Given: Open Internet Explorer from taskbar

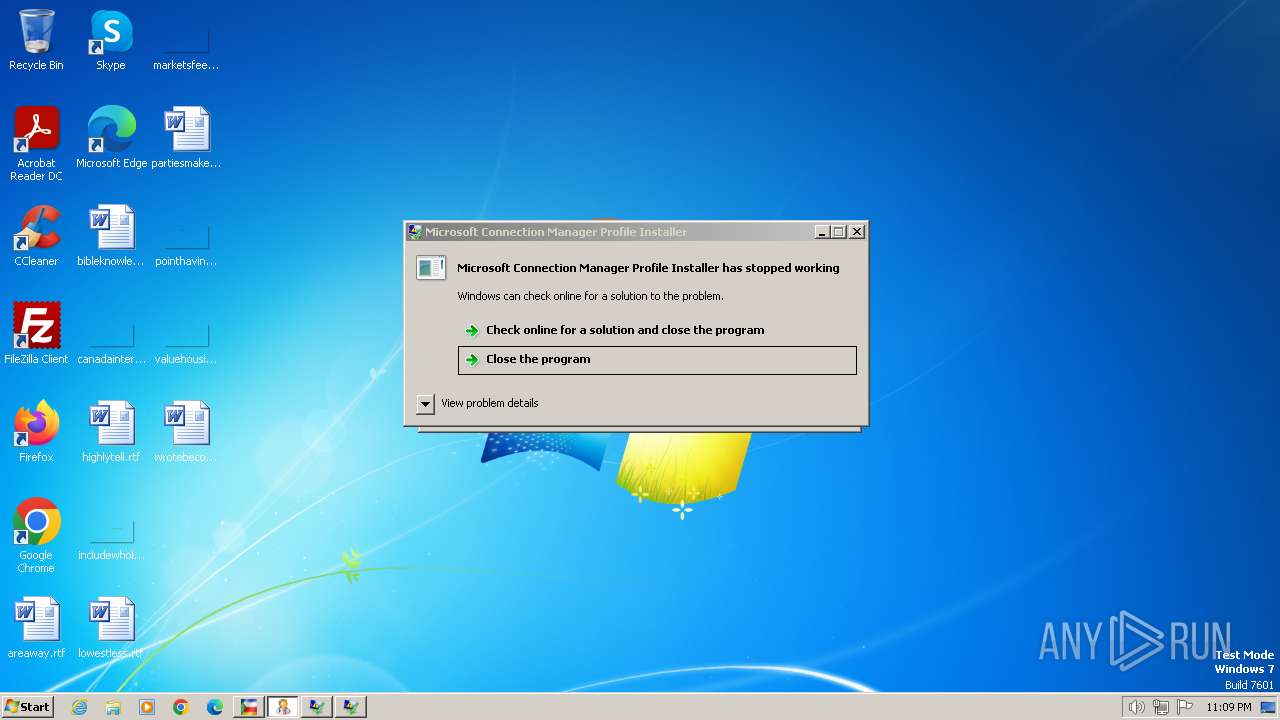Looking at the screenshot, I should click(x=79, y=707).
